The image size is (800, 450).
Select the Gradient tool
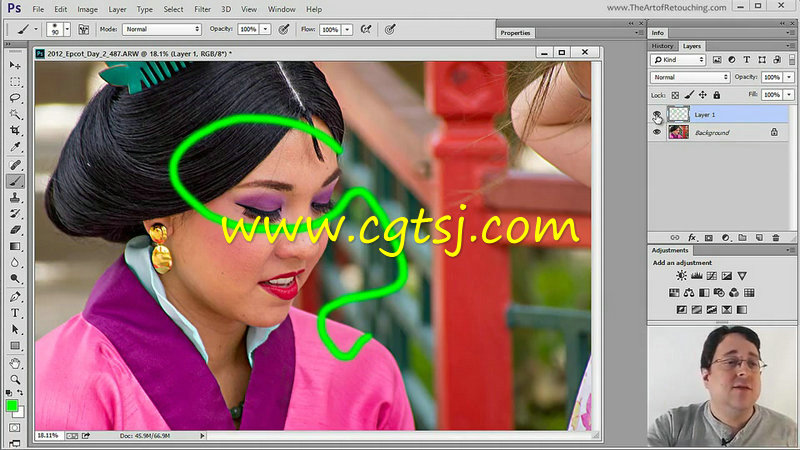coord(15,246)
